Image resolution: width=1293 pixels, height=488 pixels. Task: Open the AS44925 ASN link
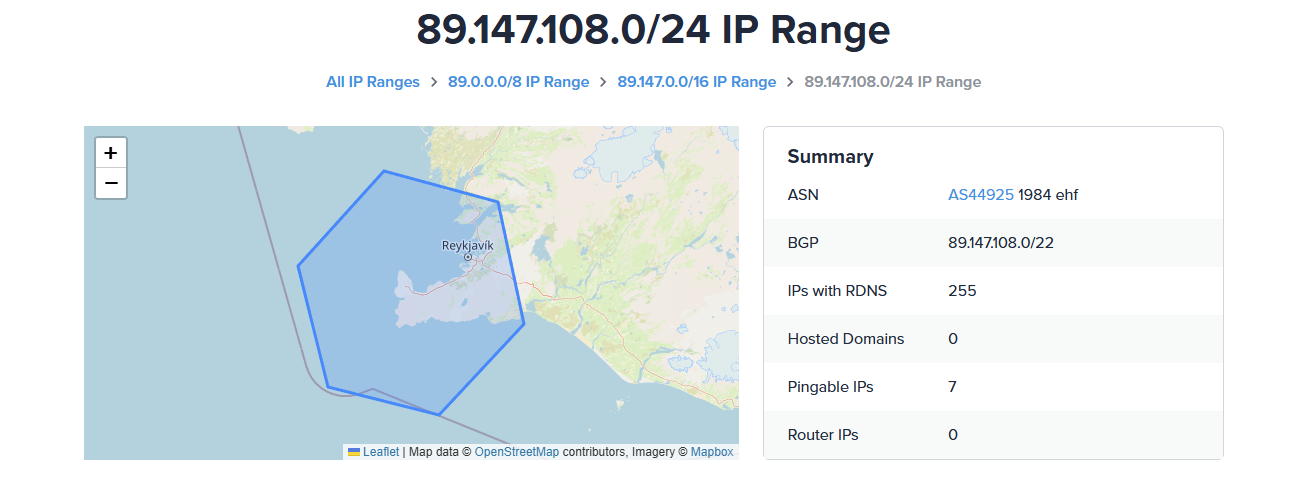click(980, 195)
